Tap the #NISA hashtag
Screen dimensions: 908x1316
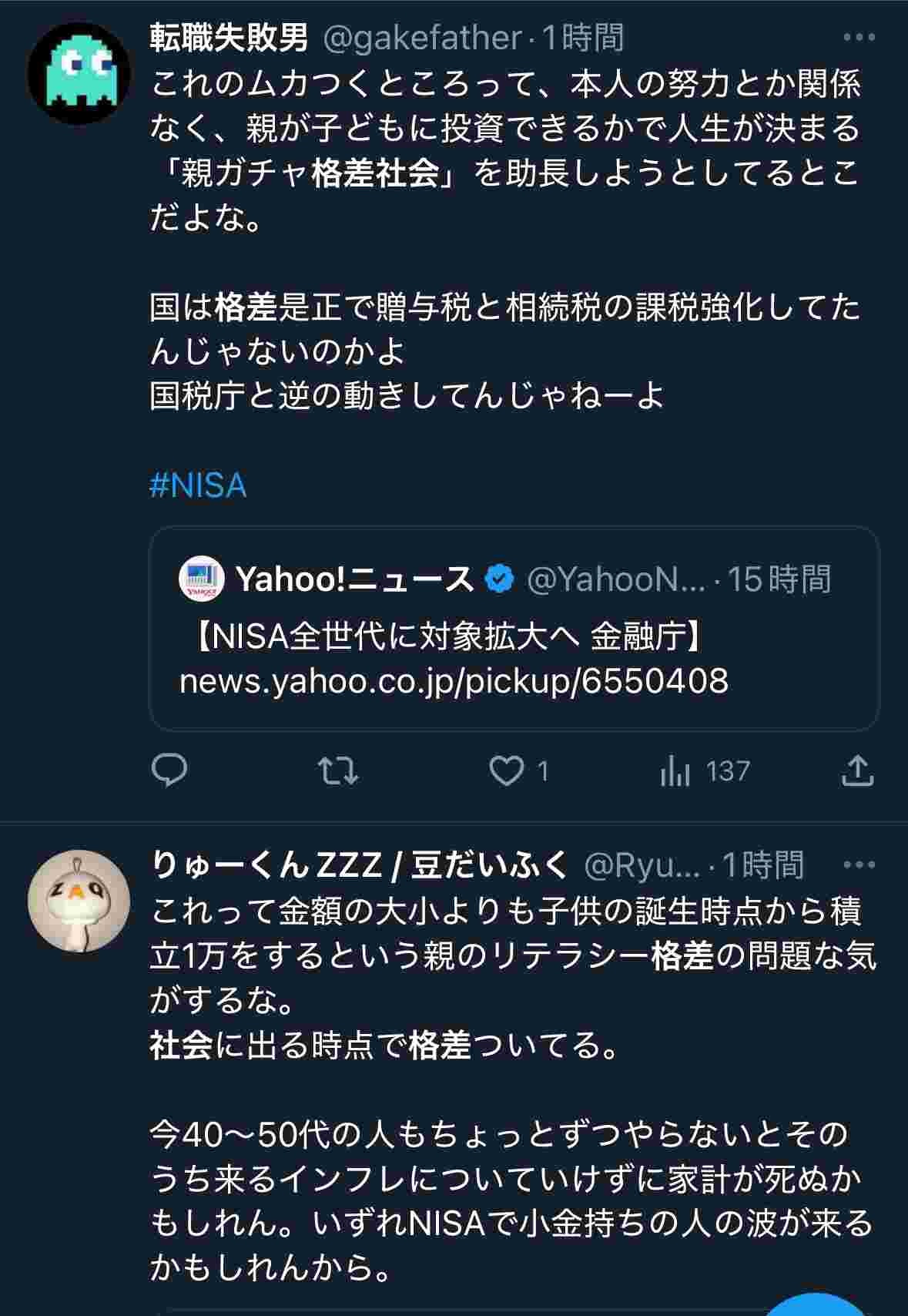pos(198,485)
